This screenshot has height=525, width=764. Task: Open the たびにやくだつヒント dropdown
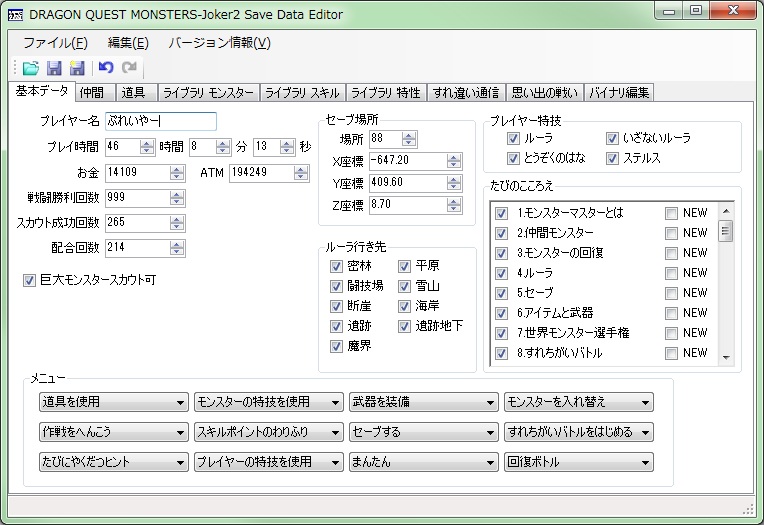(x=114, y=462)
